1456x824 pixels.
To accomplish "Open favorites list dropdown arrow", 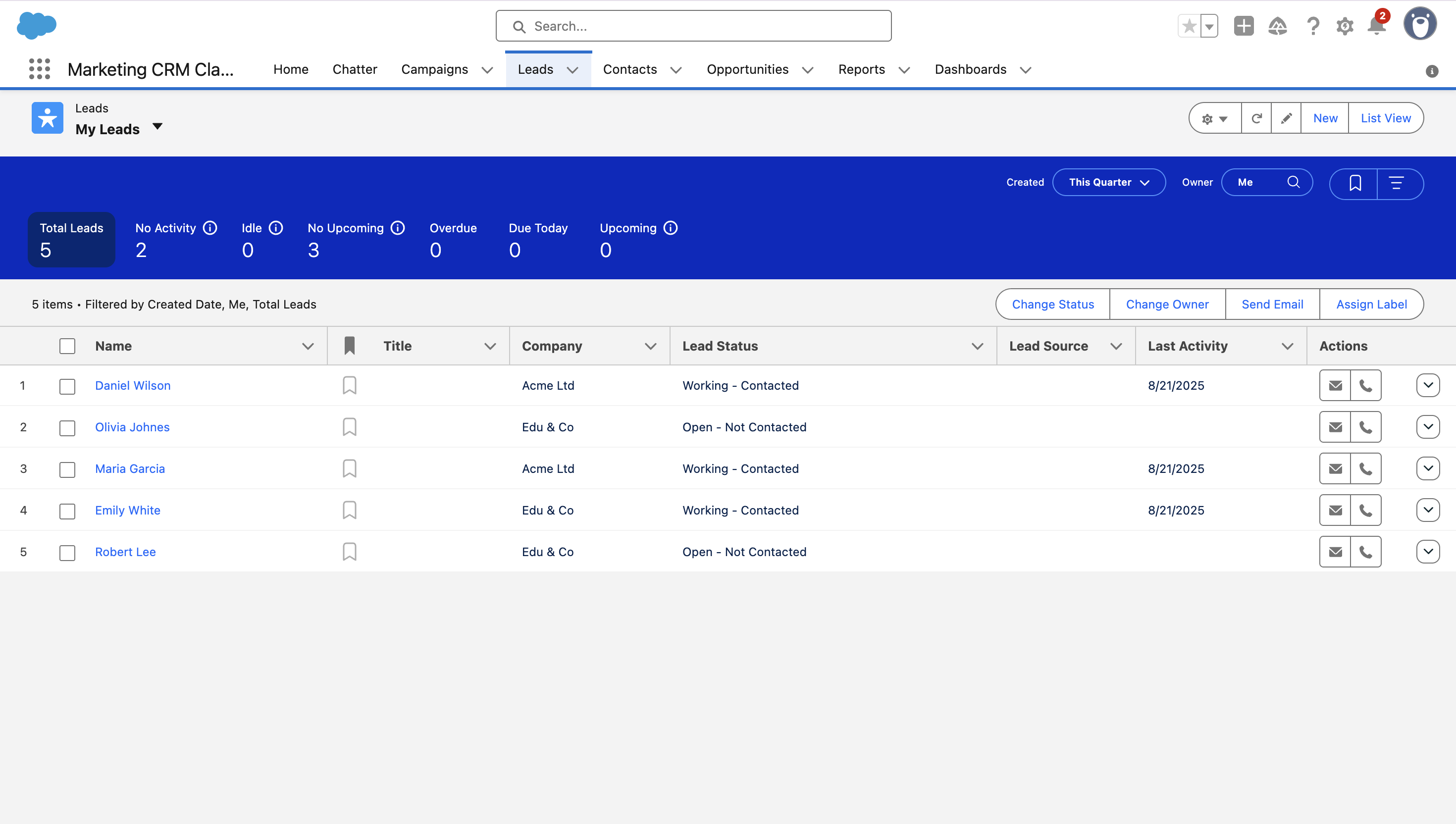I will [1209, 26].
